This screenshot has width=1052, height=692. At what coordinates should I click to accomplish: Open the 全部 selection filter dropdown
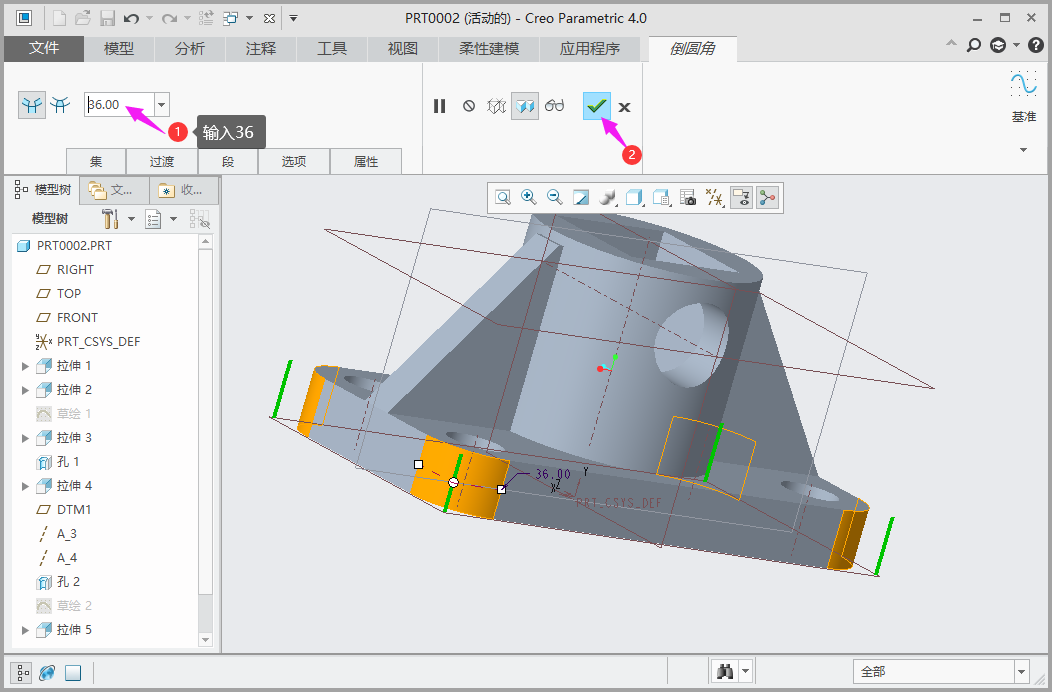pos(1021,672)
